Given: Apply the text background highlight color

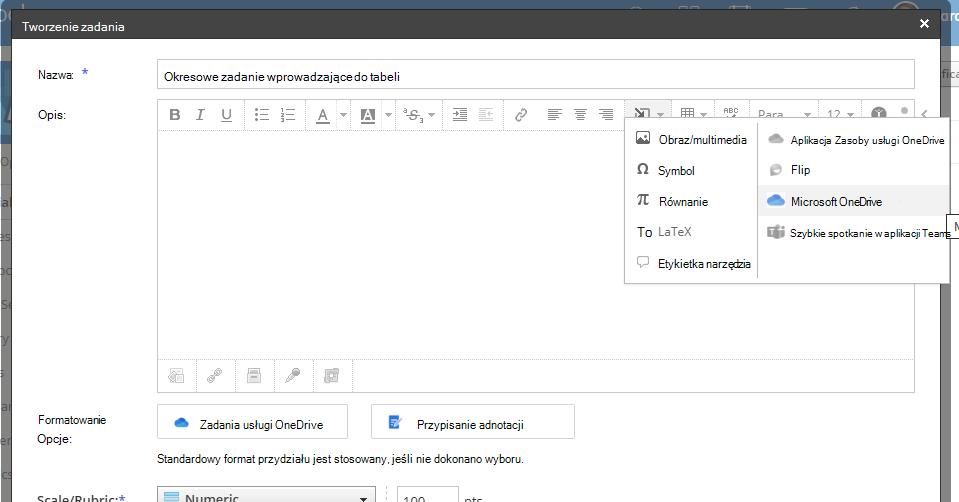Looking at the screenshot, I should 368,115.
